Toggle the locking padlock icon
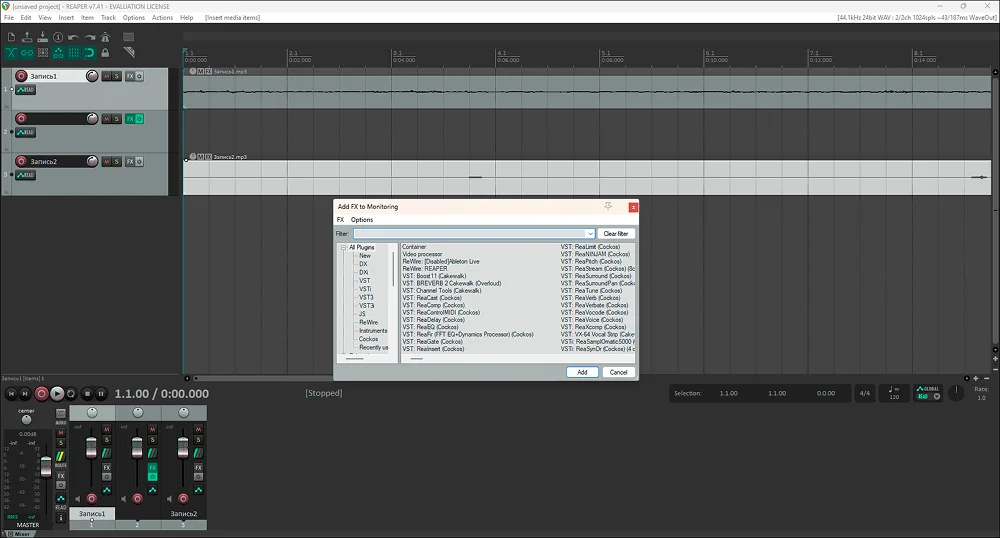Image resolution: width=1000 pixels, height=538 pixels. [105, 53]
